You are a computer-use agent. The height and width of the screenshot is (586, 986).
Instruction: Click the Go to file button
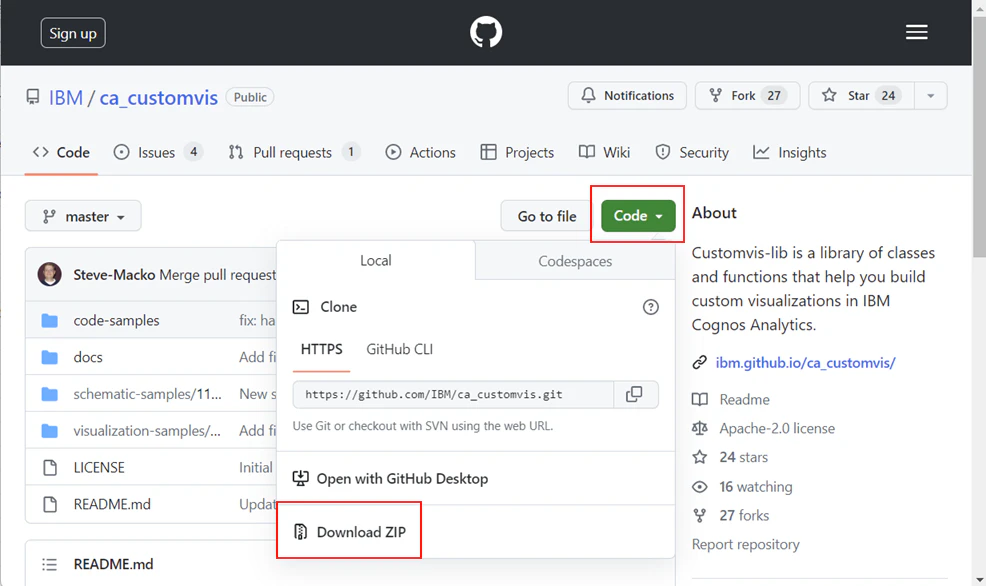tap(546, 216)
